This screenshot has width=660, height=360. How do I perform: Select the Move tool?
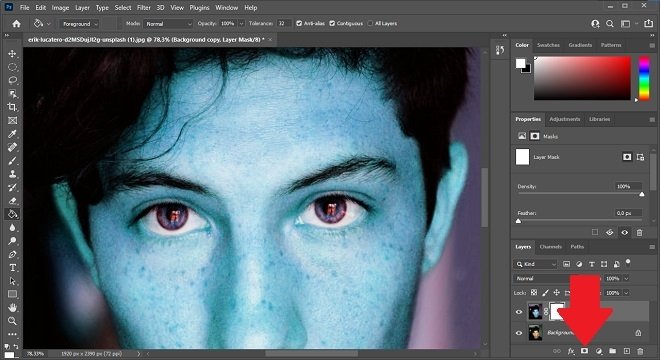coord(12,53)
